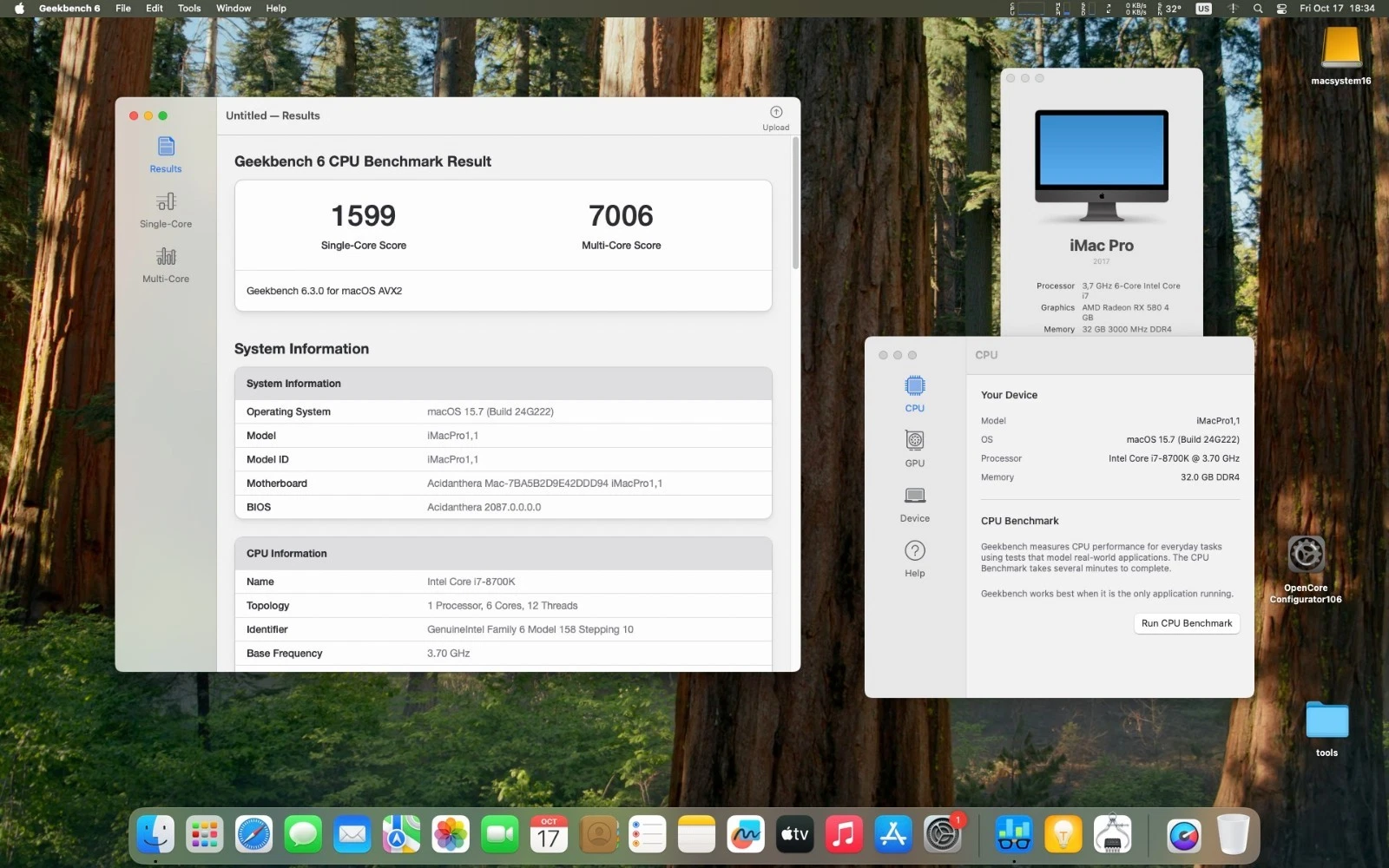This screenshot has width=1389, height=868.
Task: Upload the benchmark result
Action: 776,118
